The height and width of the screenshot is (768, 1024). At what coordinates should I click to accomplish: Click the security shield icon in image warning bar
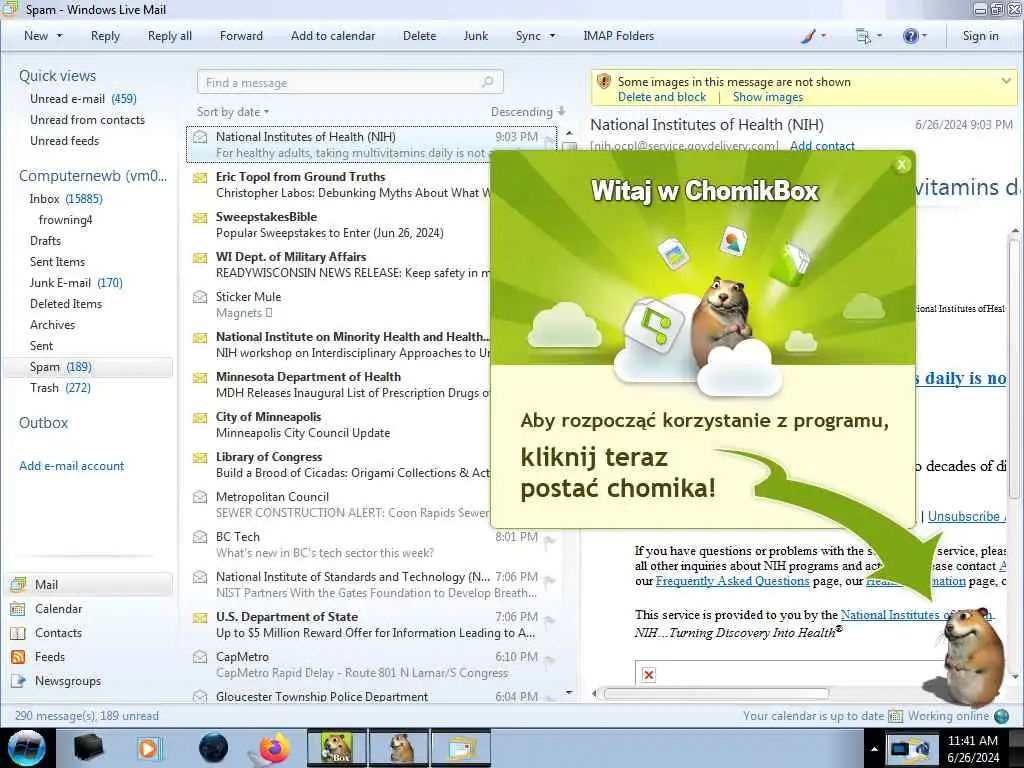604,82
